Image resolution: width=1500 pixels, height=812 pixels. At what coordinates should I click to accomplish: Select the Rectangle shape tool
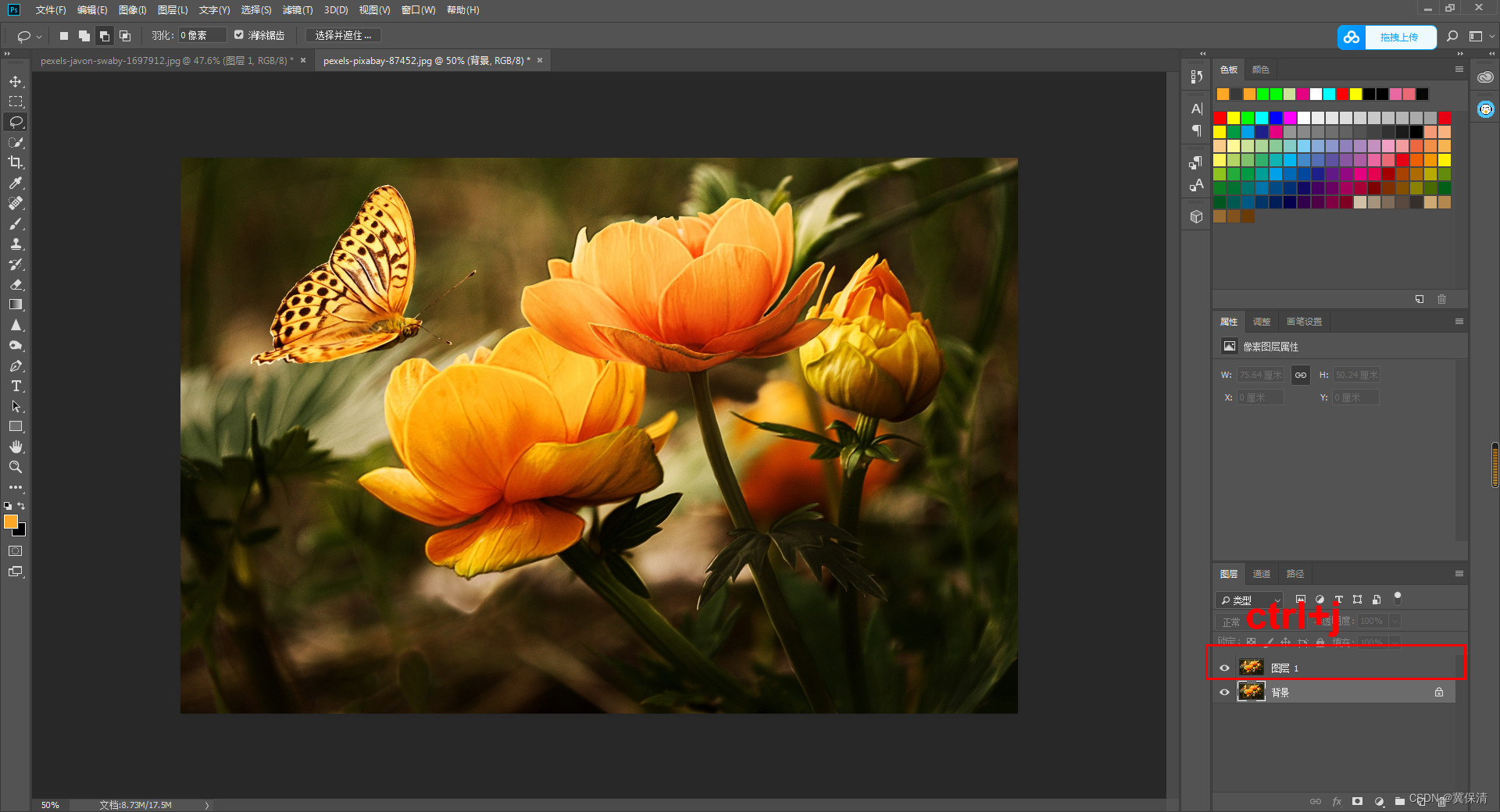coord(16,426)
